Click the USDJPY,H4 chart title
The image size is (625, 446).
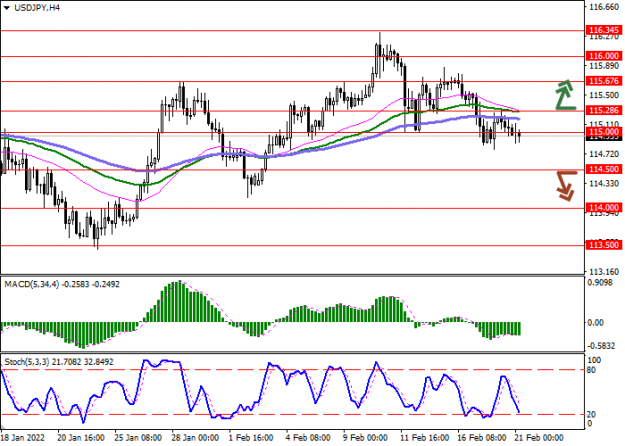click(x=37, y=8)
